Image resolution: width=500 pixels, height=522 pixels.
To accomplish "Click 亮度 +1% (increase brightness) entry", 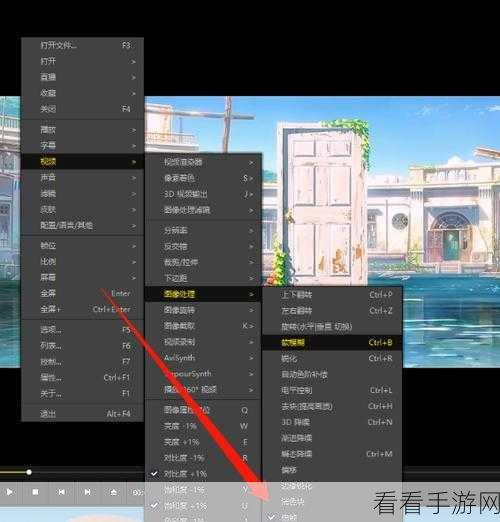I will [x=203, y=442].
